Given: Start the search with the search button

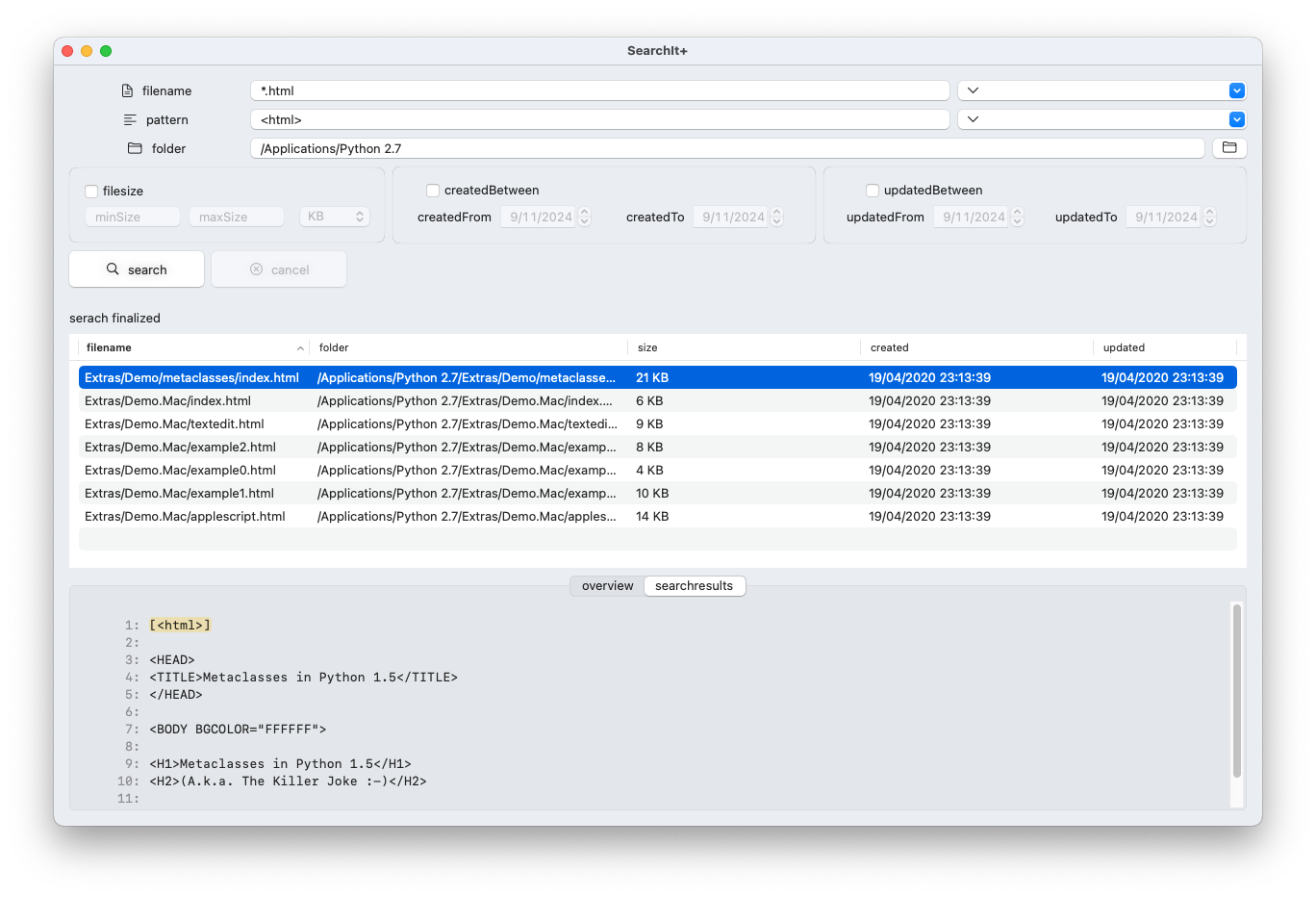Looking at the screenshot, I should click(136, 269).
